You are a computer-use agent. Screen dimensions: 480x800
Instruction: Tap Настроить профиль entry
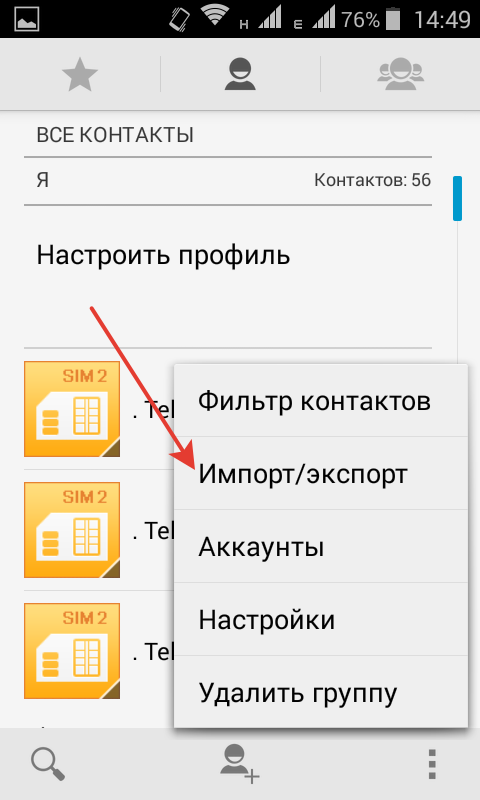tap(163, 254)
